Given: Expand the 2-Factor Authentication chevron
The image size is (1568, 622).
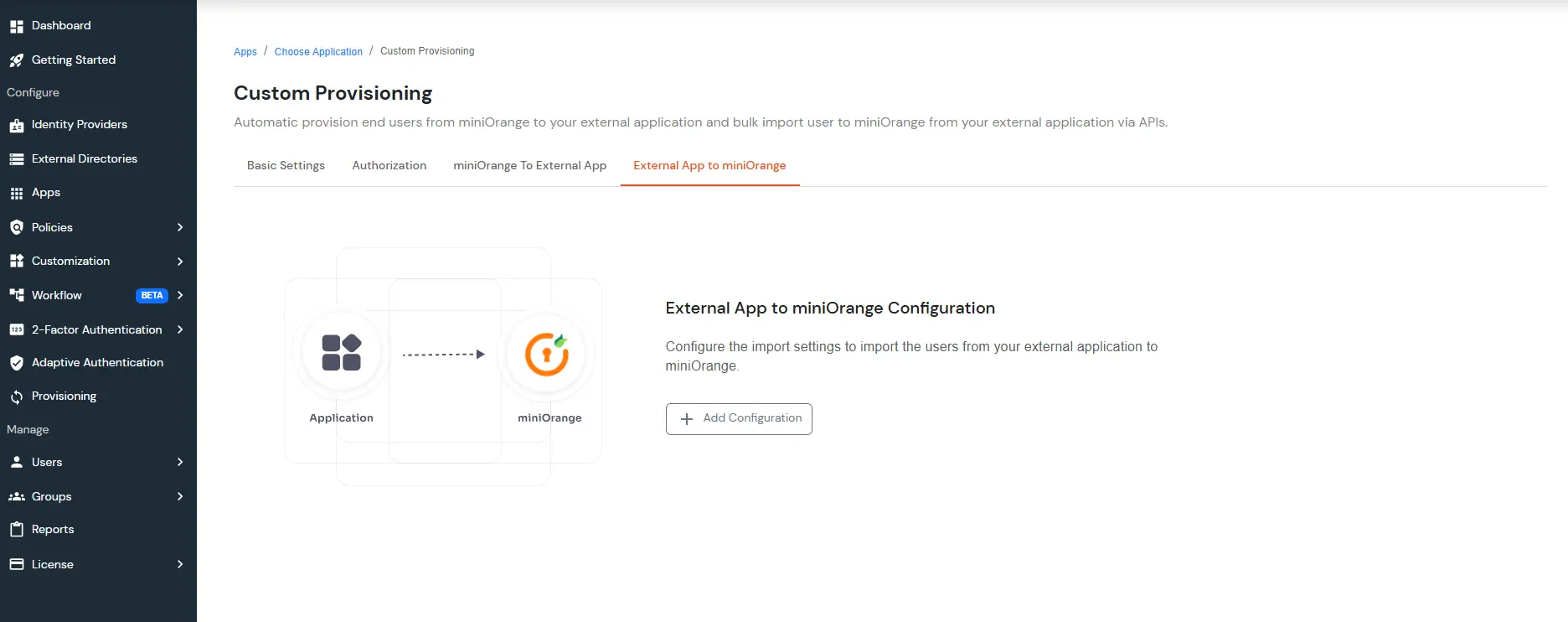Looking at the screenshot, I should [180, 329].
